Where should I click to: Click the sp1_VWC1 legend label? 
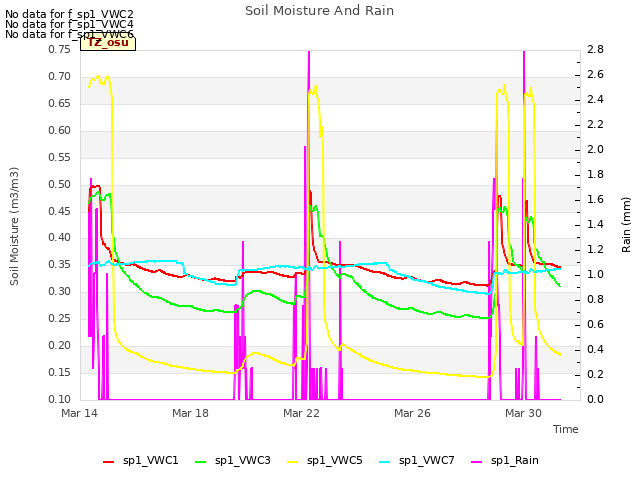tap(151, 460)
